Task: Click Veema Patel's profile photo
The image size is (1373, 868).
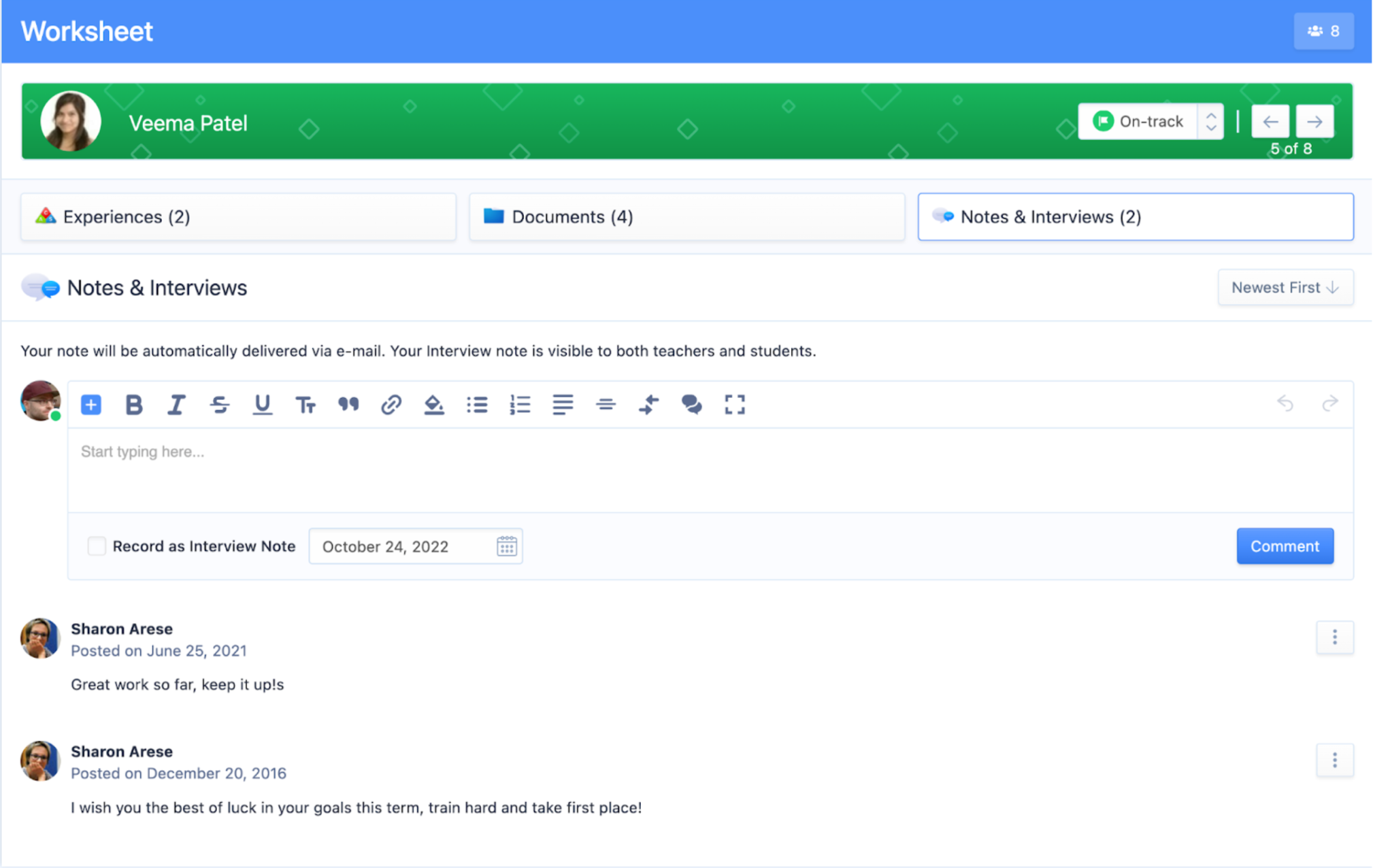Action: tap(71, 121)
